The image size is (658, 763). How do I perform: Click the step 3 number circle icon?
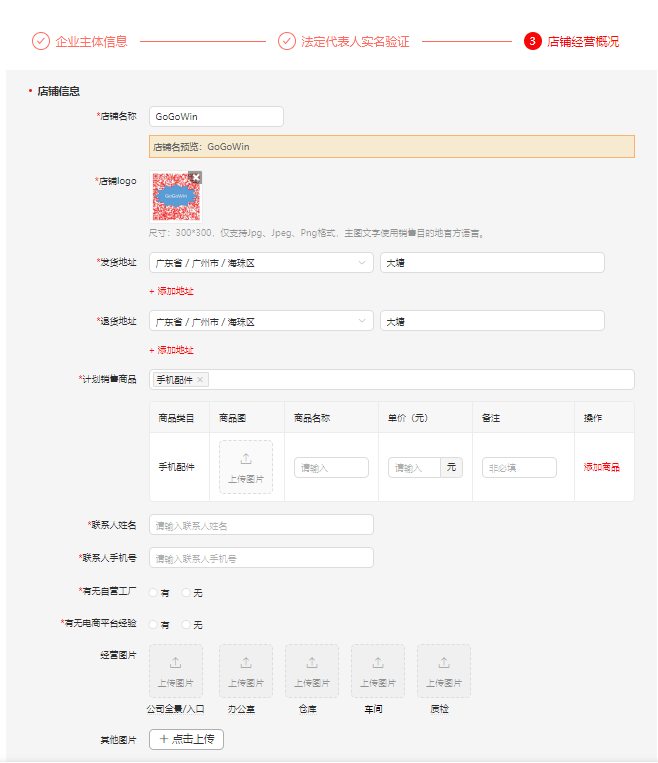[532, 41]
